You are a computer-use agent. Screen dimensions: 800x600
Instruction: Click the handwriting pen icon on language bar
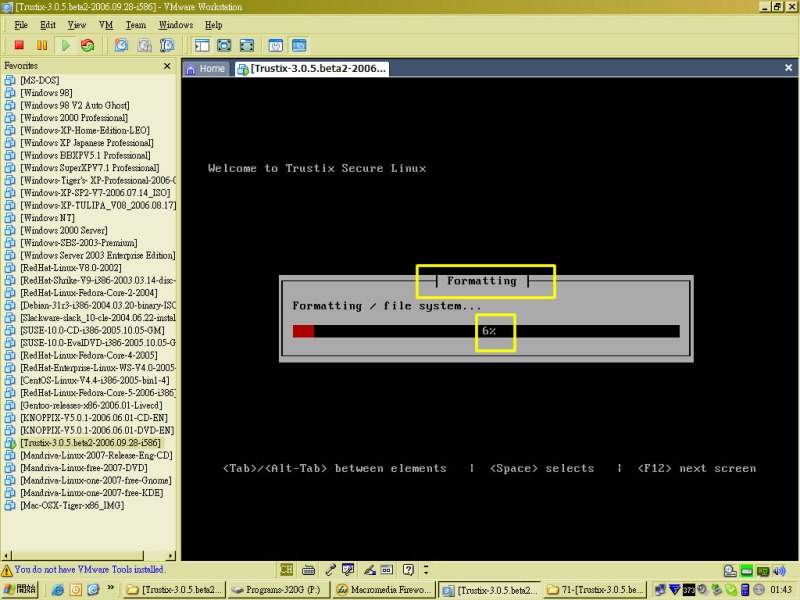[x=369, y=569]
